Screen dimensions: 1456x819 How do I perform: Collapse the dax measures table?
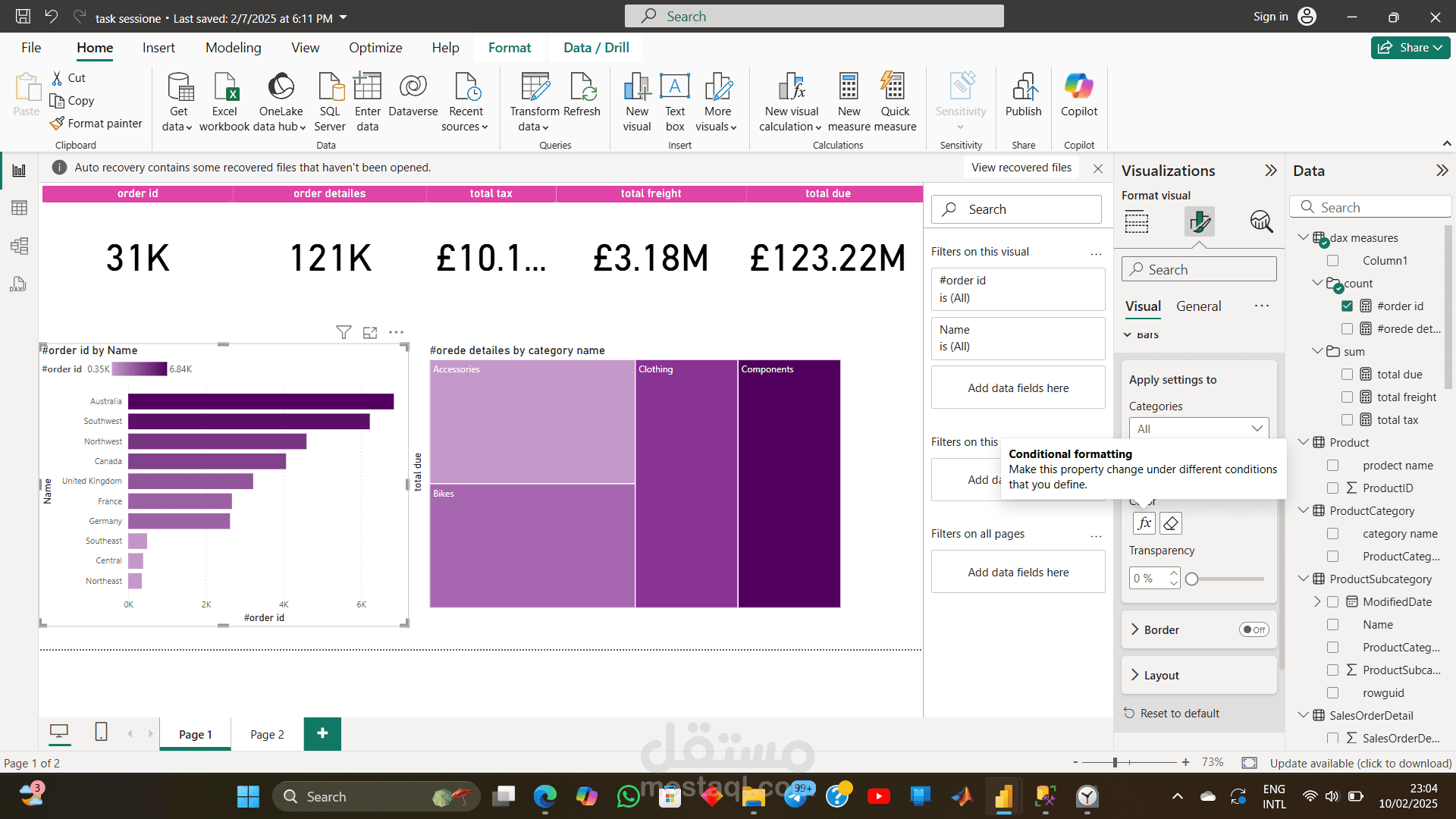(x=1303, y=237)
